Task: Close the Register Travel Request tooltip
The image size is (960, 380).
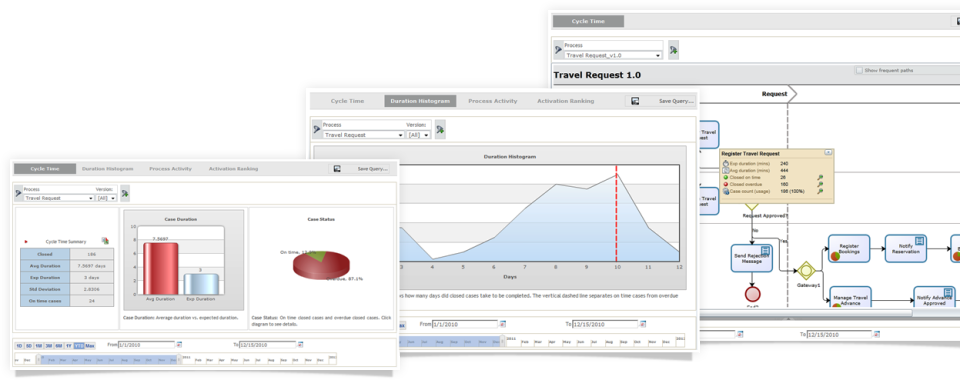Action: point(828,152)
